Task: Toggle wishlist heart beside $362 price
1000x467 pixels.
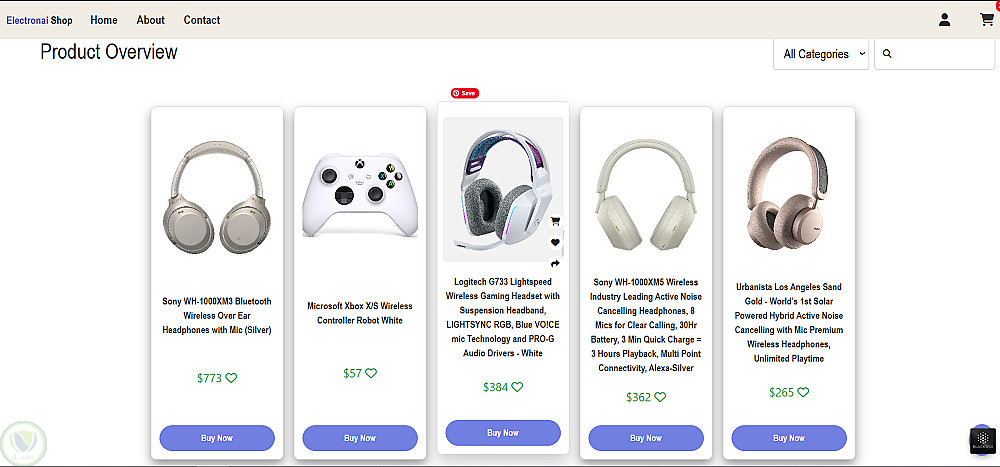Action: (x=660, y=397)
